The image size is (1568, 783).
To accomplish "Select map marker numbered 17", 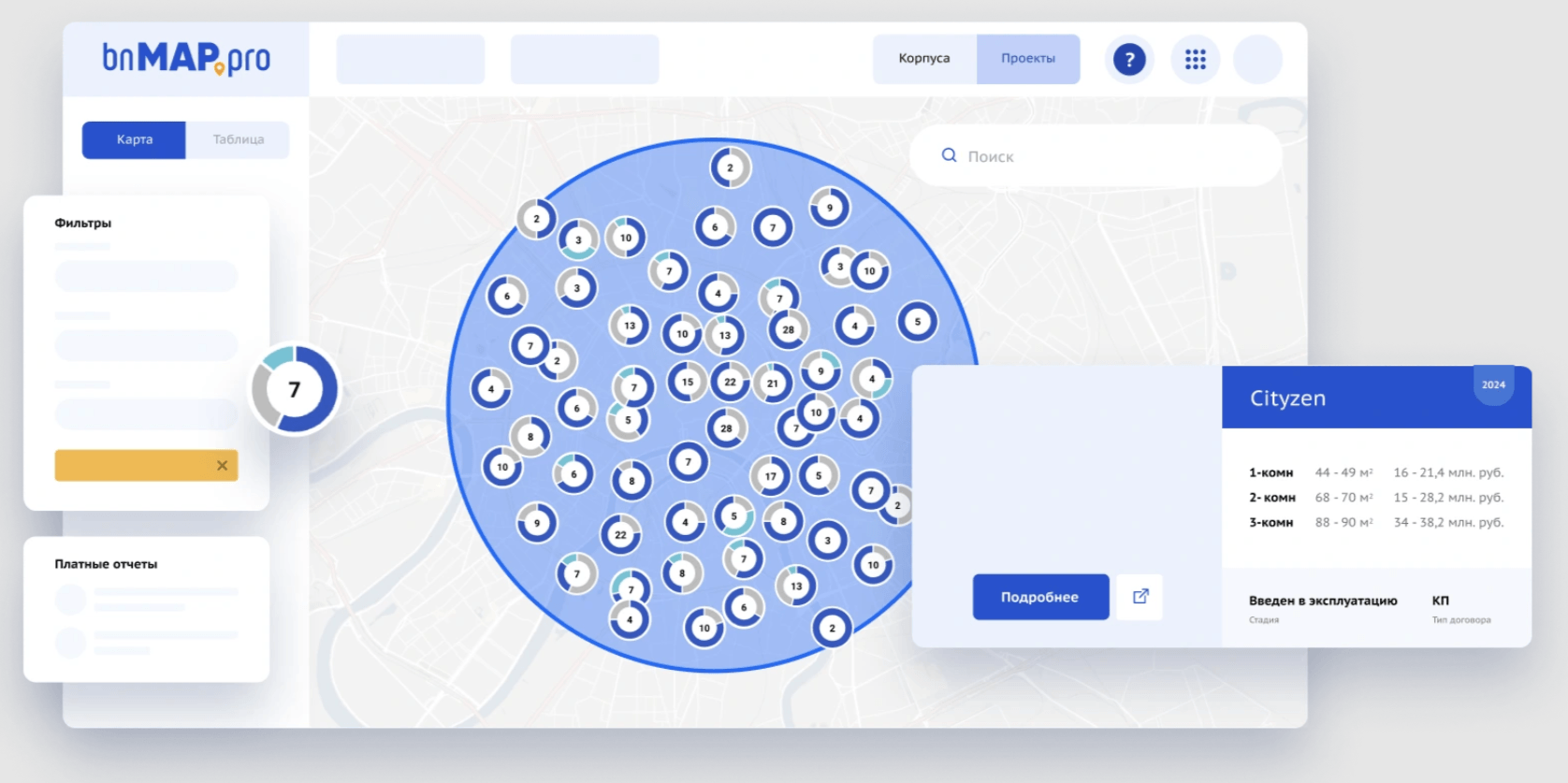I will 770,476.
